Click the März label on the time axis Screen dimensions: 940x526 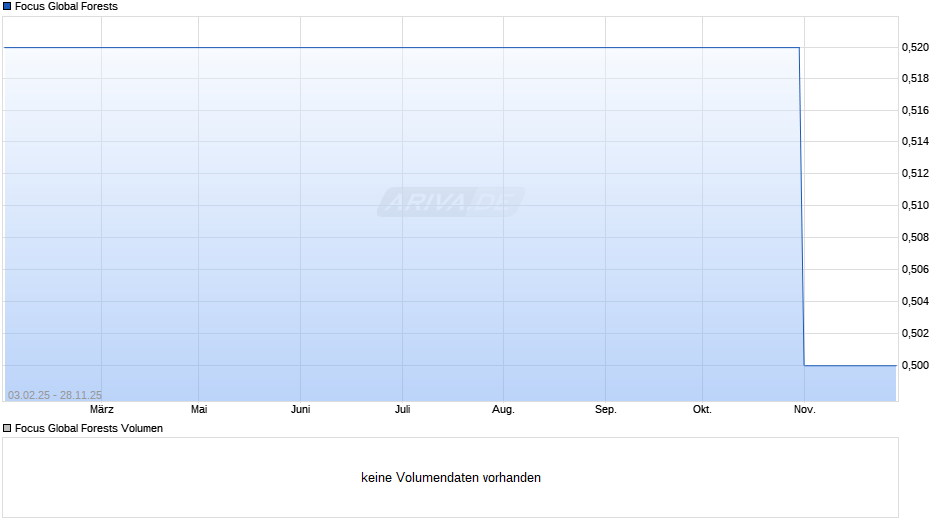click(101, 410)
